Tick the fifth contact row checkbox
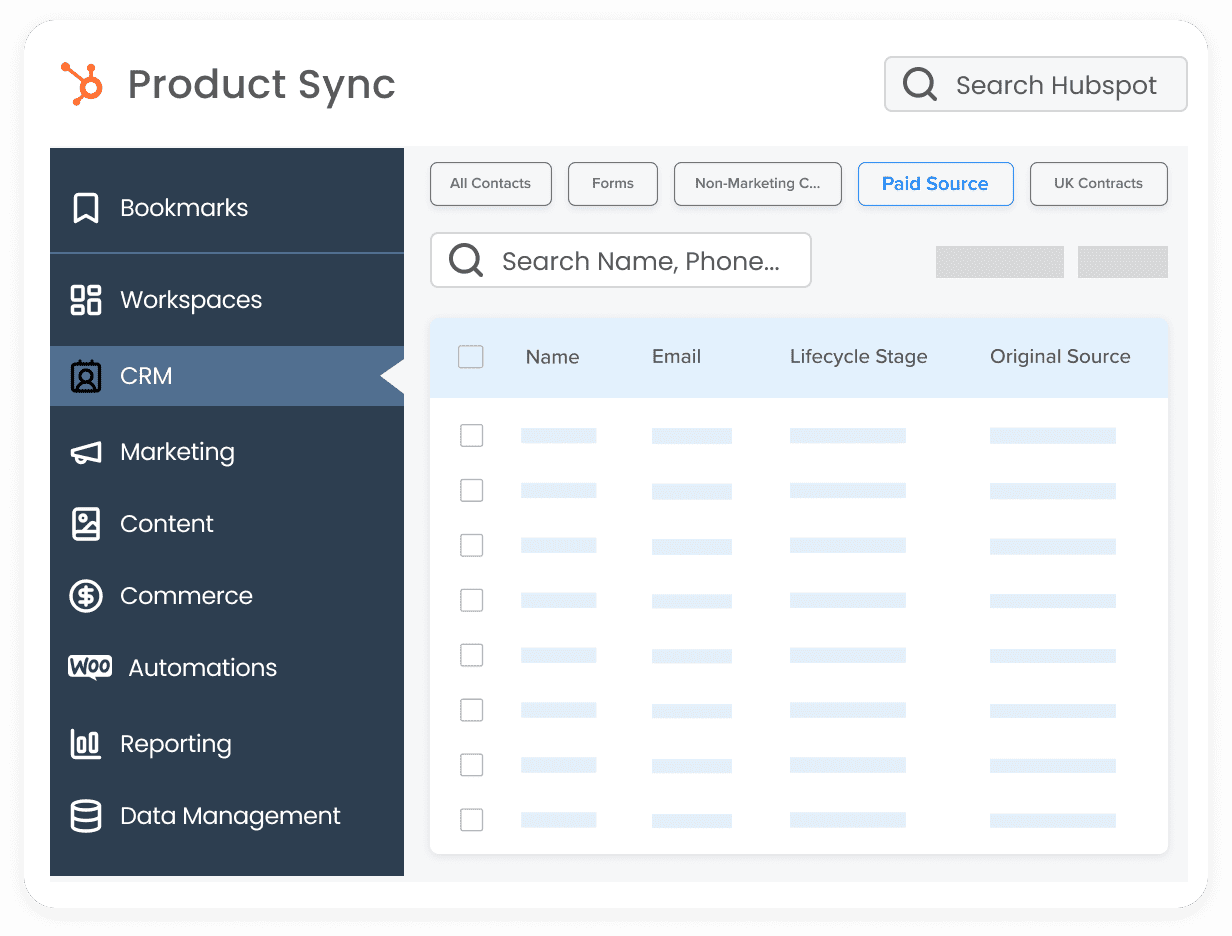The image size is (1232, 936). coord(471,655)
